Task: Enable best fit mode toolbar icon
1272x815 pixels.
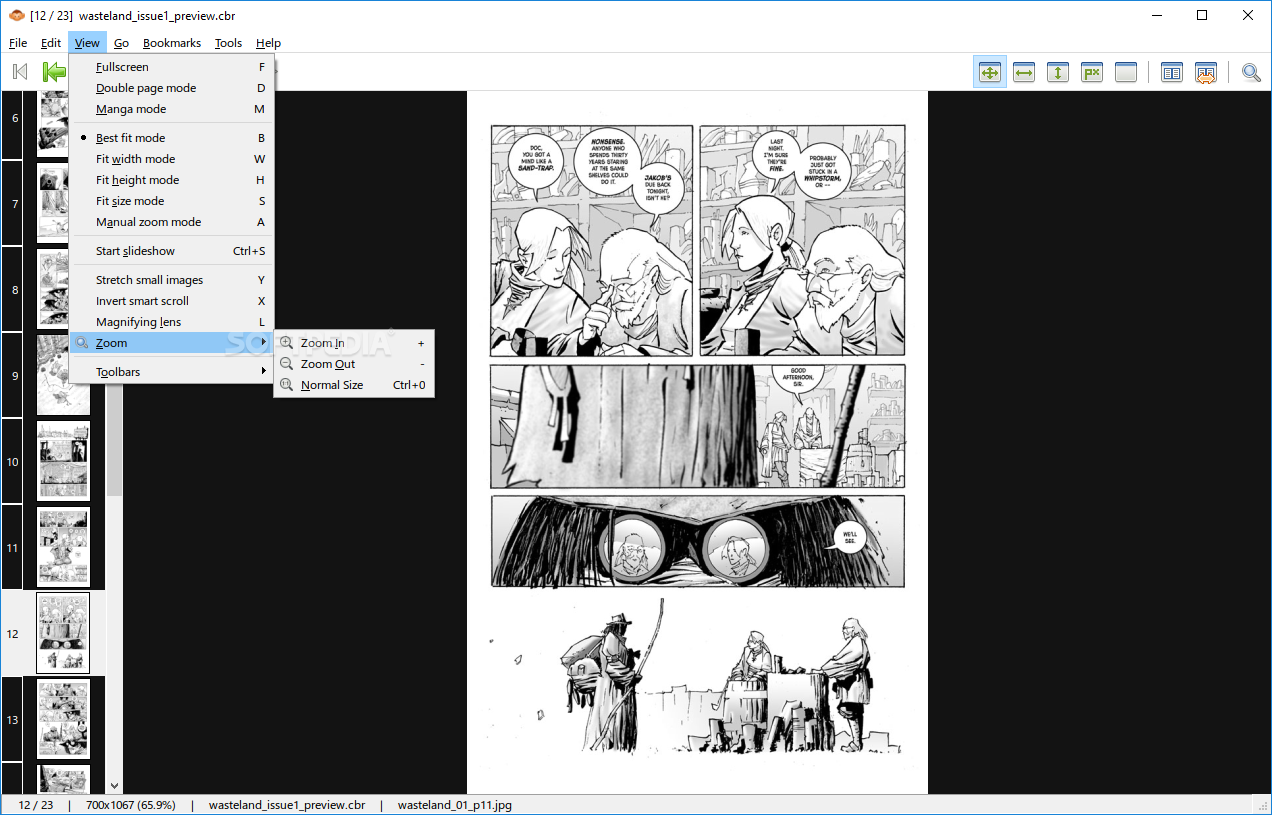Action: click(990, 72)
